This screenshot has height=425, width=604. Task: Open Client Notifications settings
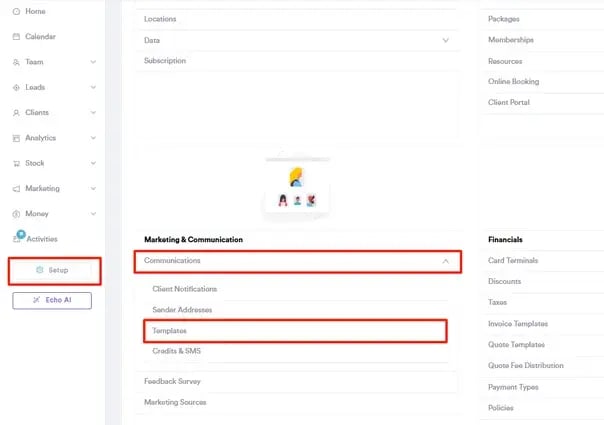point(184,289)
